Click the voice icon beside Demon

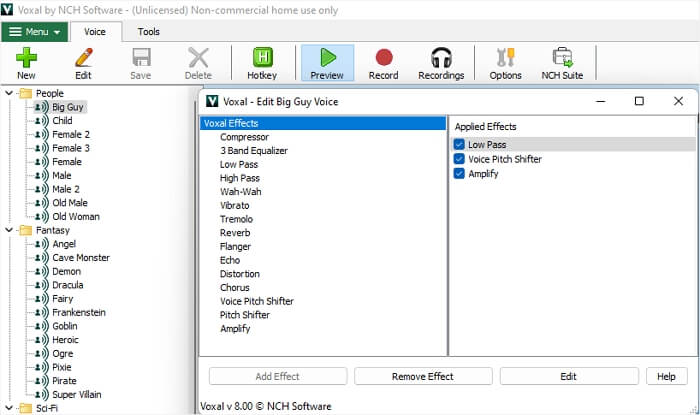pyautogui.click(x=42, y=271)
